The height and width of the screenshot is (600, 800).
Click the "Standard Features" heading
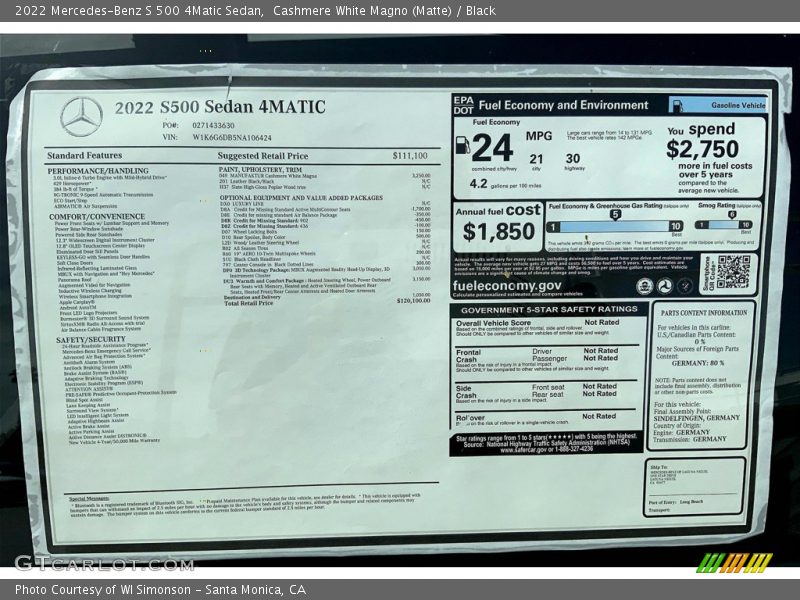click(85, 155)
